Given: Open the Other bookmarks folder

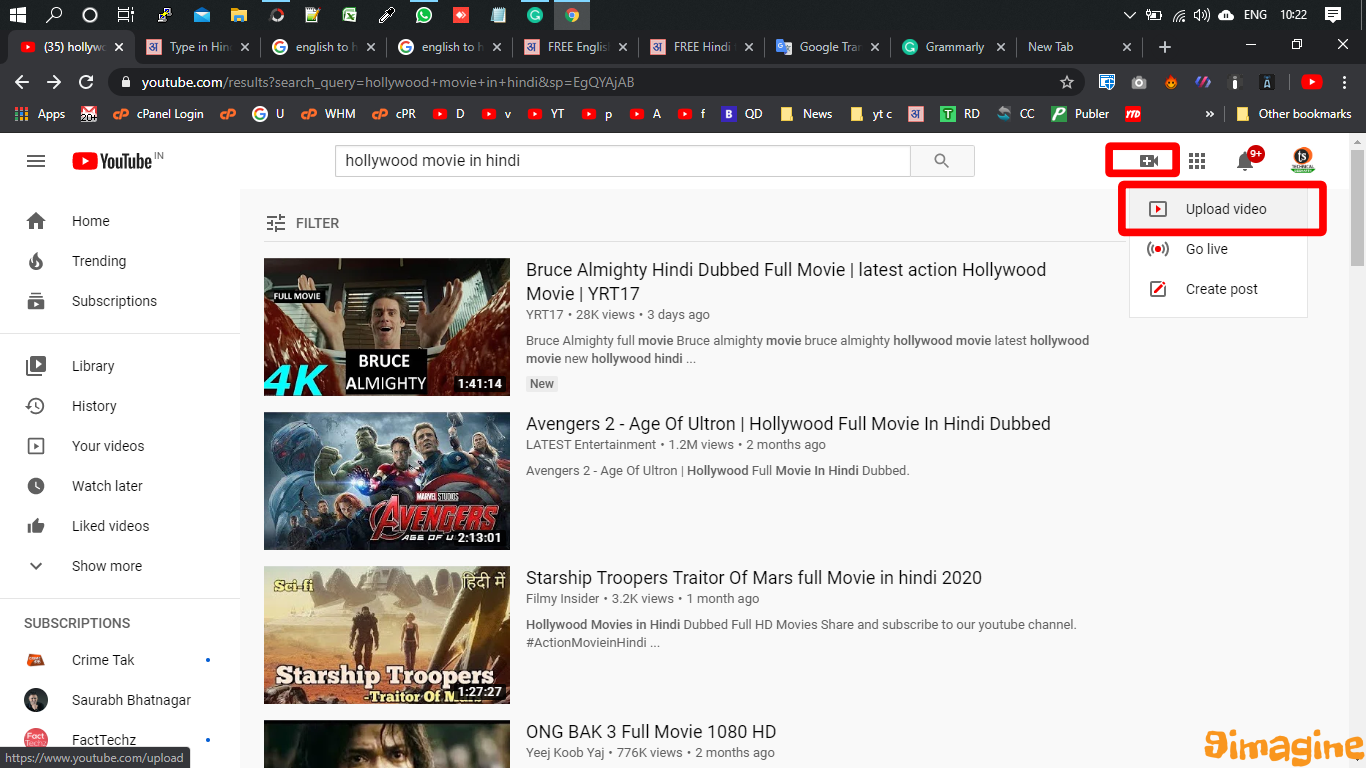Looking at the screenshot, I should point(1294,114).
